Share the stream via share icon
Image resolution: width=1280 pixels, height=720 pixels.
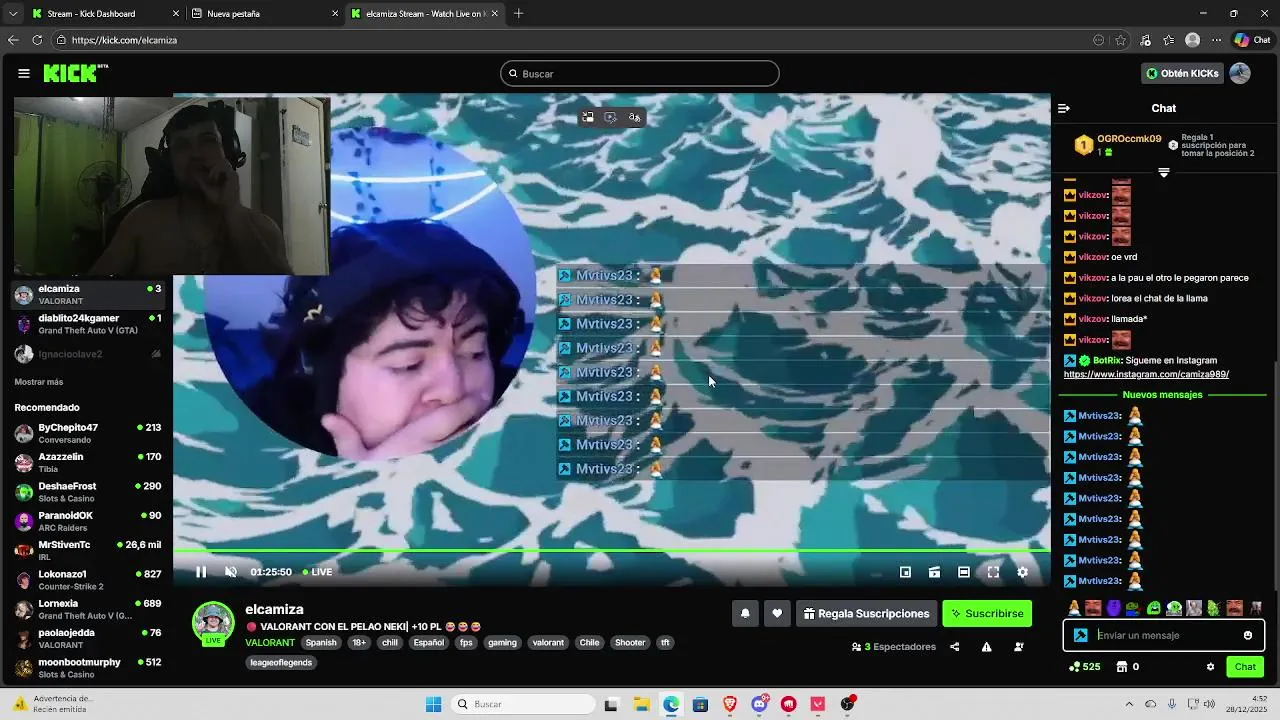[x=954, y=647]
